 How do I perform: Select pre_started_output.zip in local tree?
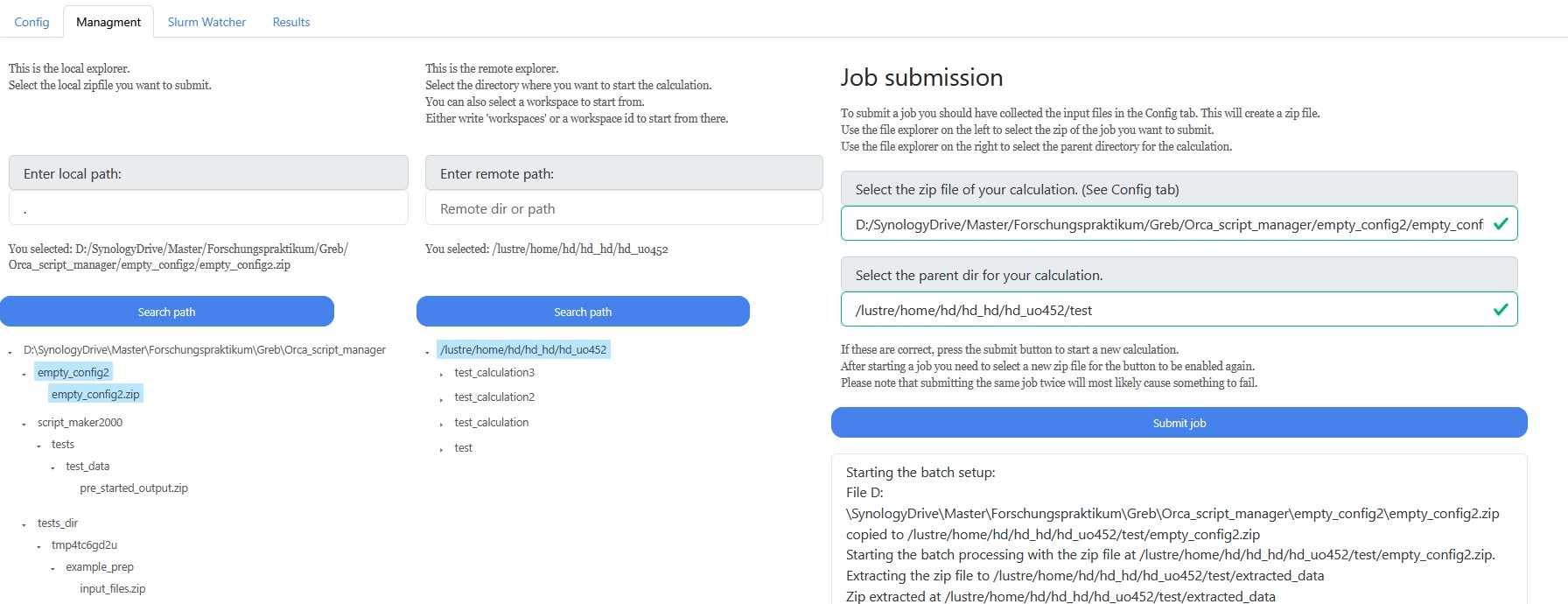pyautogui.click(x=134, y=488)
